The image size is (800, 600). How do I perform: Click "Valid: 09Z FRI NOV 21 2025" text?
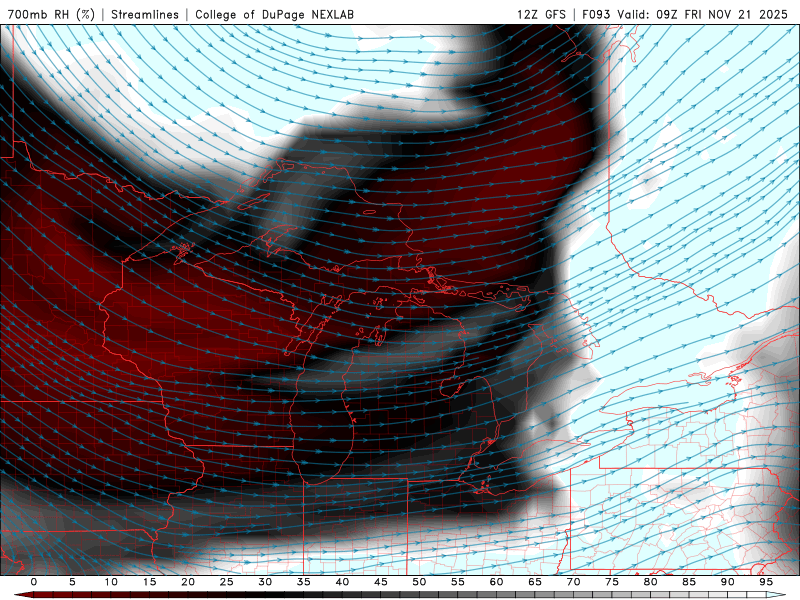coord(703,14)
